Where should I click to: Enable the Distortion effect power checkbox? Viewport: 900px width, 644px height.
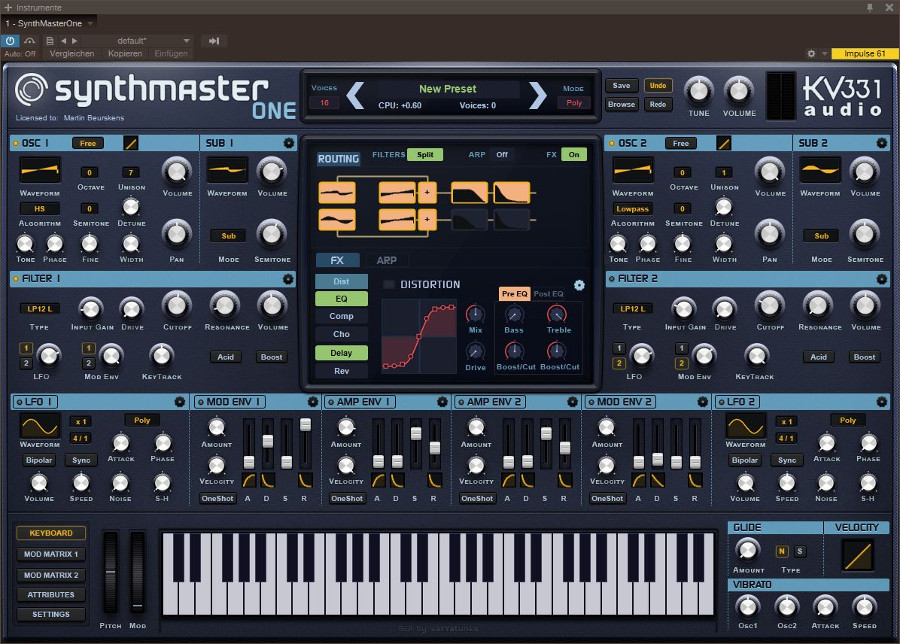point(389,284)
